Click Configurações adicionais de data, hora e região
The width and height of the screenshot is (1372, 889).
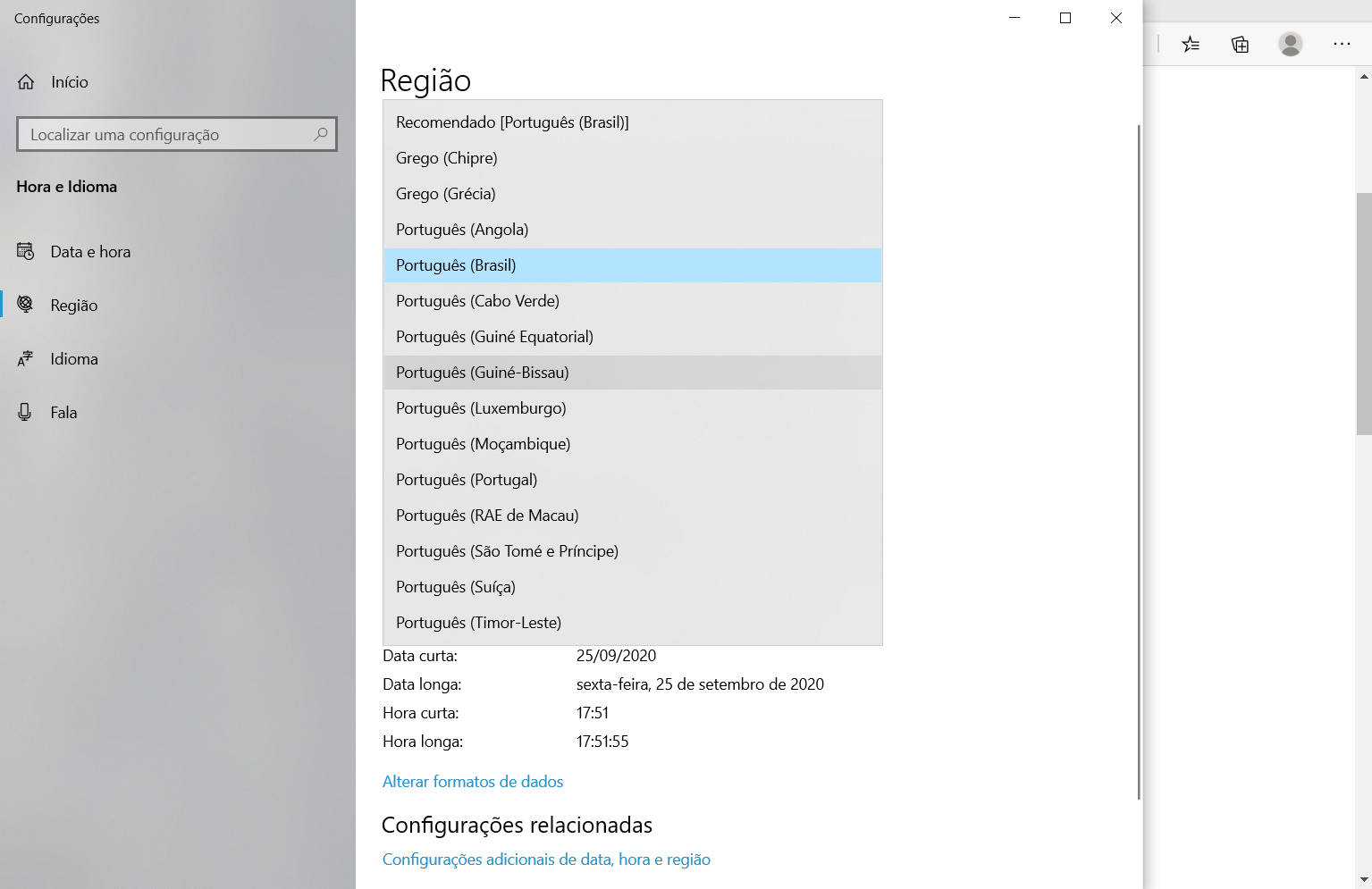click(546, 859)
